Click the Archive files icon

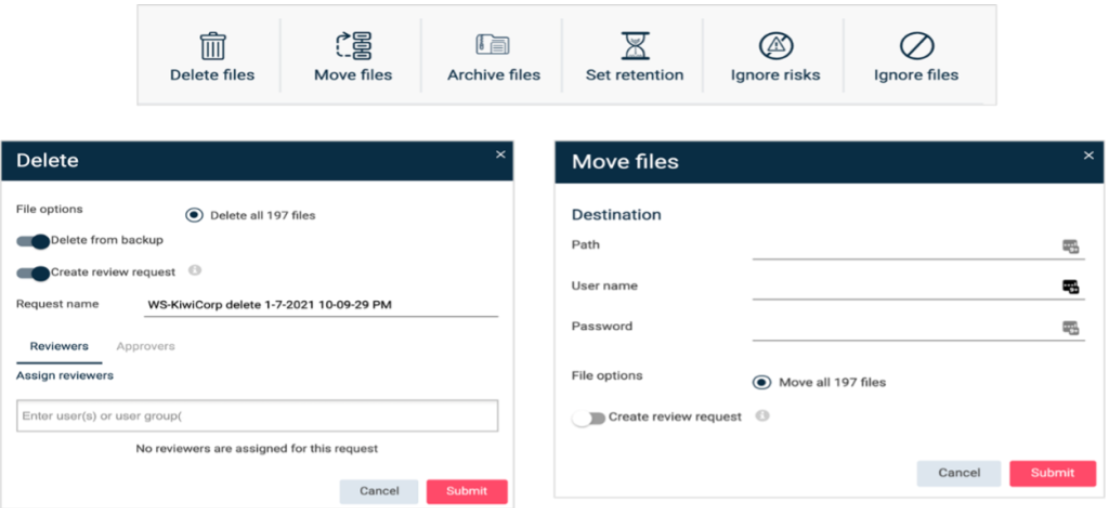[493, 46]
